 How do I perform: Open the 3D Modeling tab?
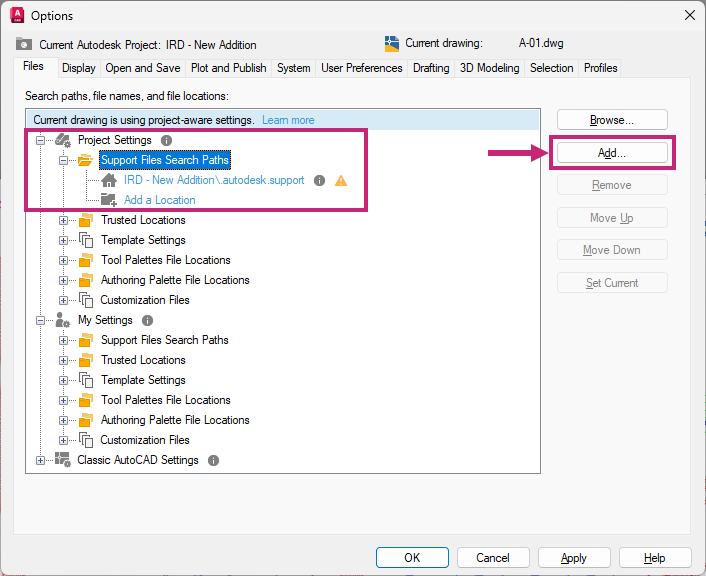[489, 68]
